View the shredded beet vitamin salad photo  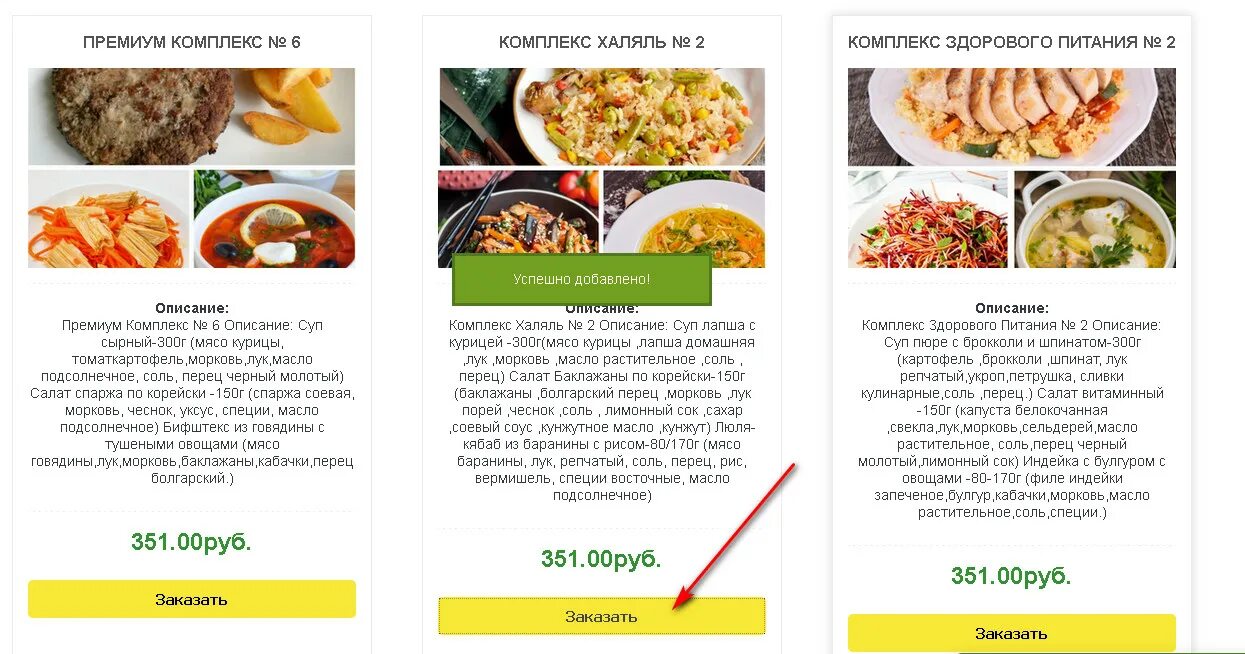928,219
